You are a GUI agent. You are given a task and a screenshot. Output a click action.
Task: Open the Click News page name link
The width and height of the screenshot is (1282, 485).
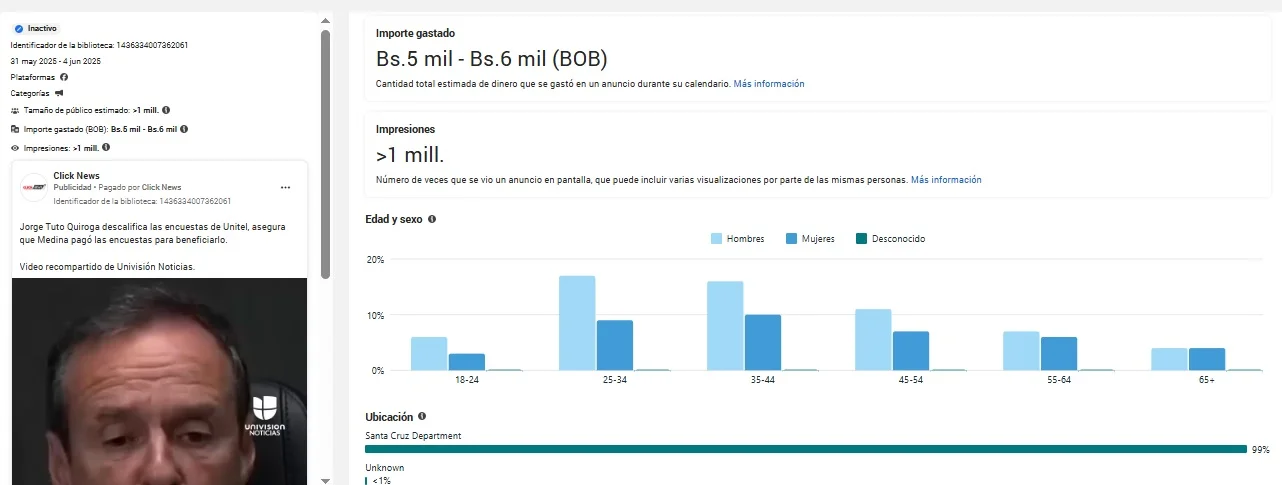(x=76, y=176)
